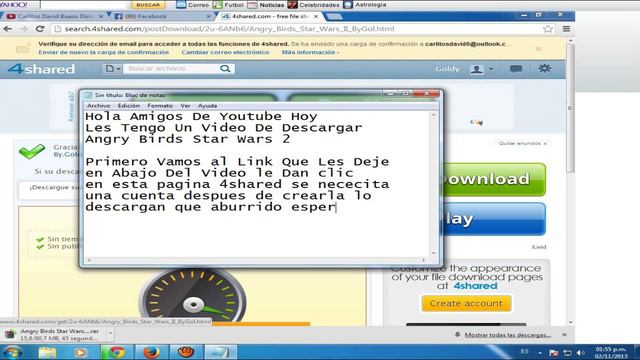The height and width of the screenshot is (360, 640).
Task: Click the Goldy username
Action: coord(447,69)
